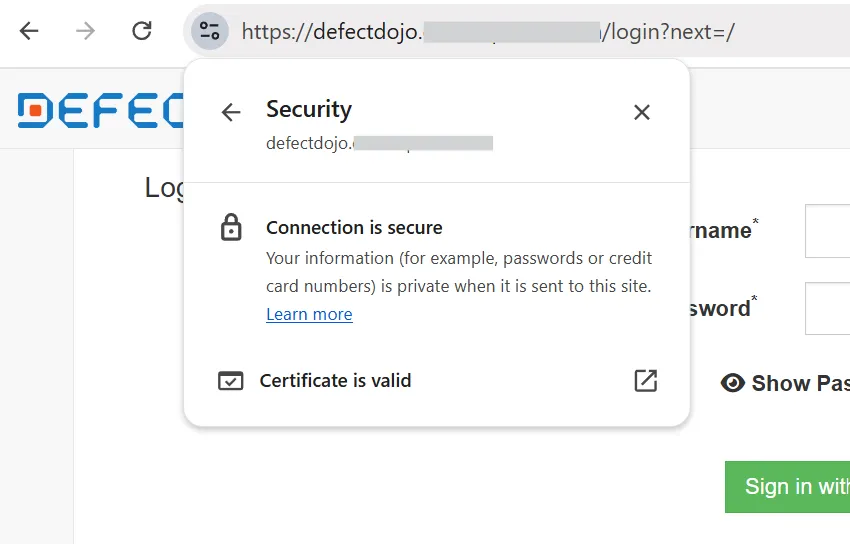Viewport: 850px width, 544px height.
Task: Go back using the Security popup arrow
Action: (231, 112)
